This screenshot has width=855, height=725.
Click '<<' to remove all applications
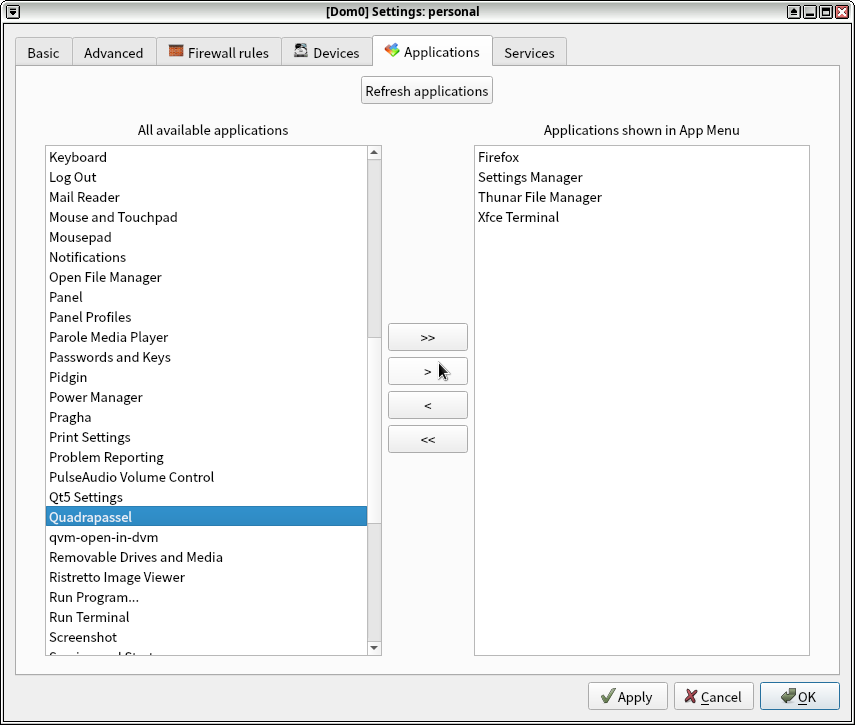coord(427,439)
